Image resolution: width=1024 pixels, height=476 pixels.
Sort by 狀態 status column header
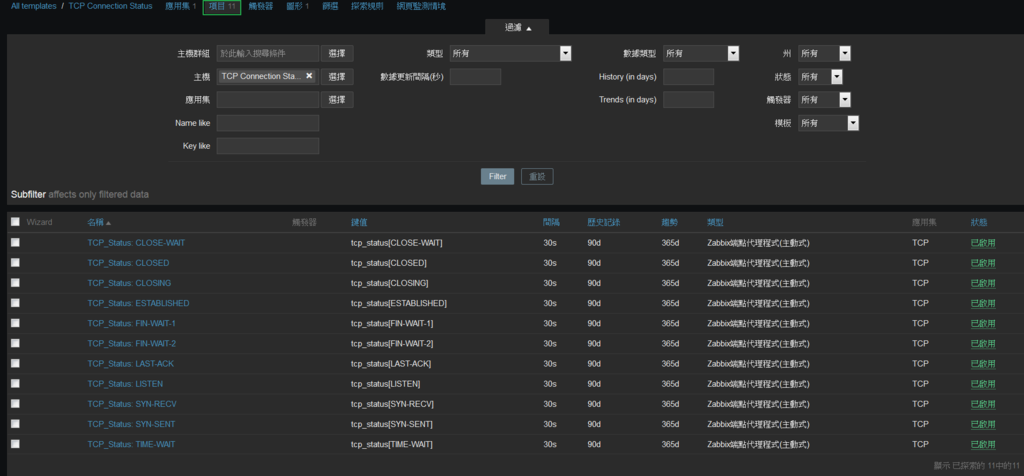coord(980,223)
